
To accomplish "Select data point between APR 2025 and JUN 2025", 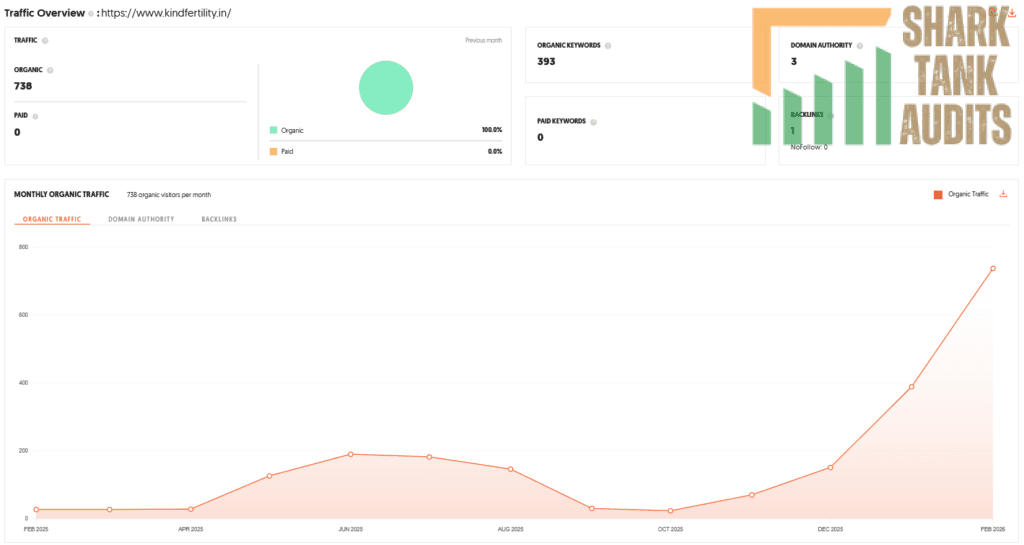I will tap(270, 476).
